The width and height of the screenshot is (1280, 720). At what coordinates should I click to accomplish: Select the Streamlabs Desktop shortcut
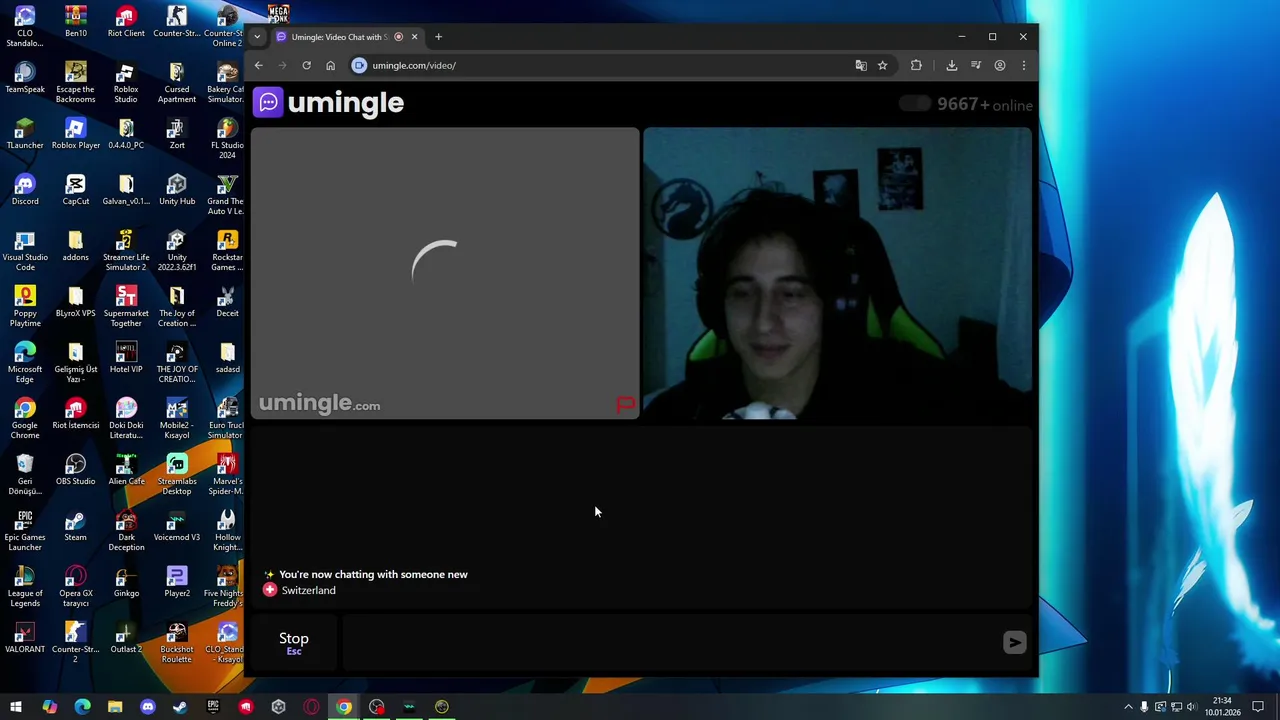coord(177,474)
